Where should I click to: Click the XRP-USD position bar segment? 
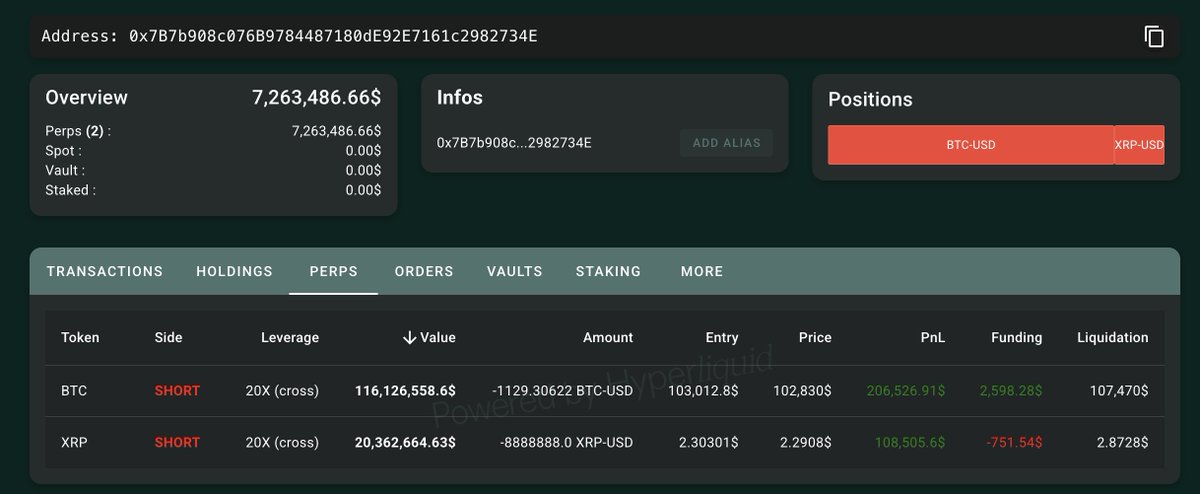tap(1139, 145)
